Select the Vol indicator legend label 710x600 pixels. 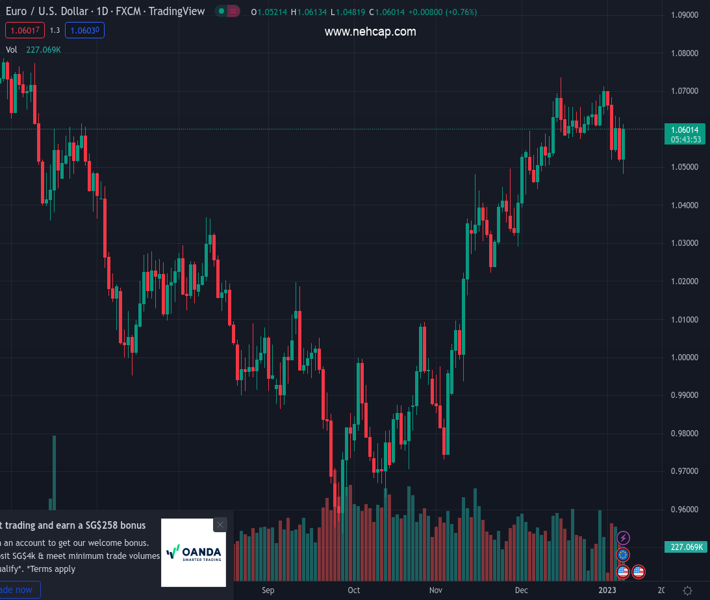pos(11,49)
